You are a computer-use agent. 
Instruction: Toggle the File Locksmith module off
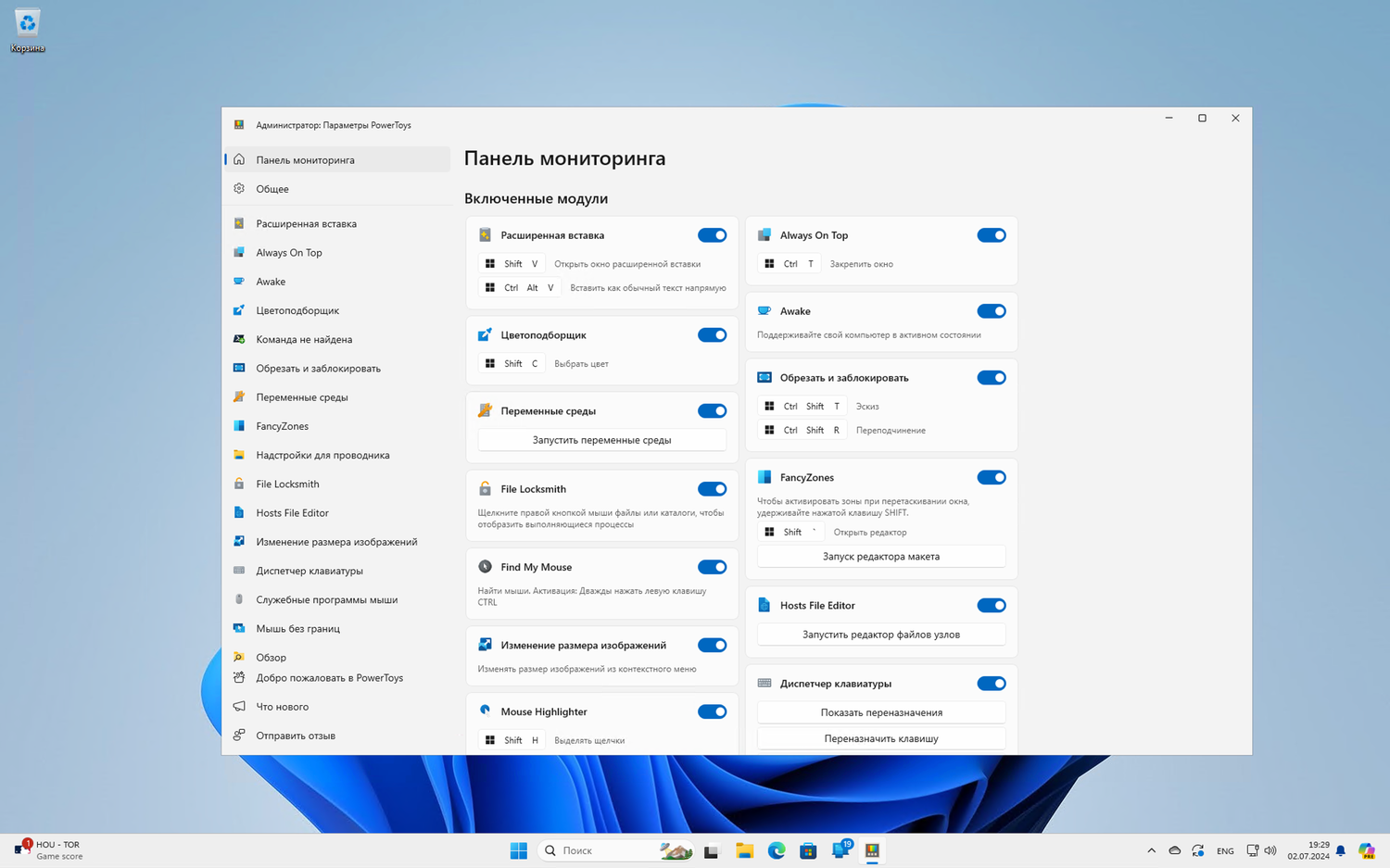tap(712, 489)
